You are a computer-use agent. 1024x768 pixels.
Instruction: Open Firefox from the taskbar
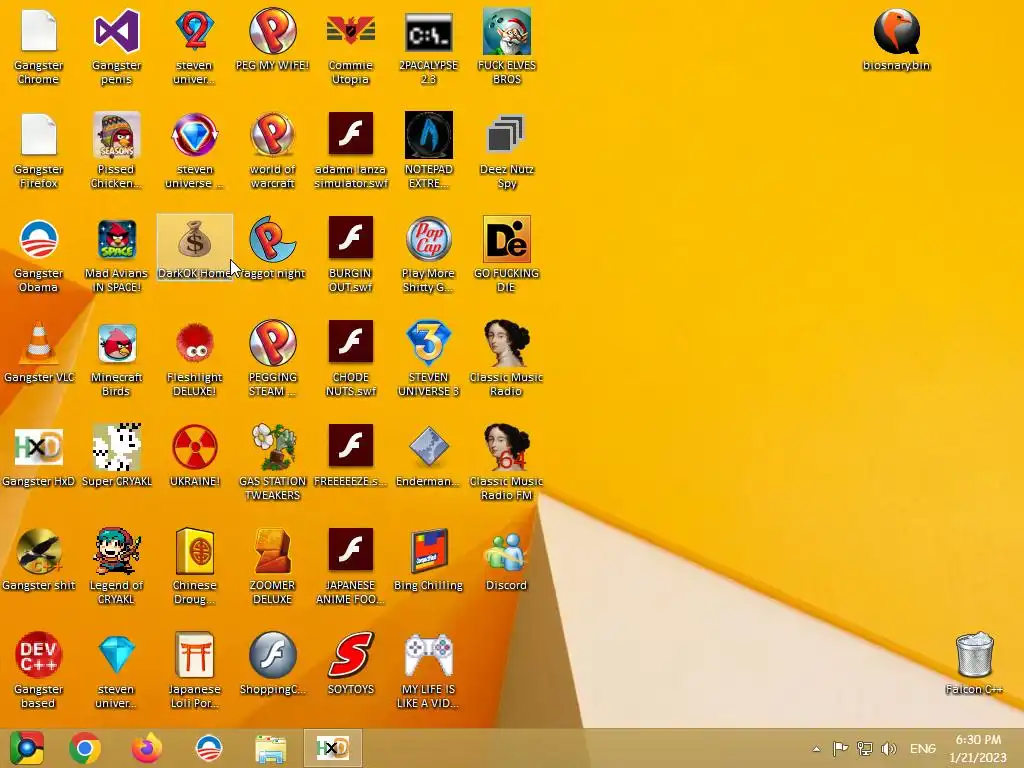[147, 748]
